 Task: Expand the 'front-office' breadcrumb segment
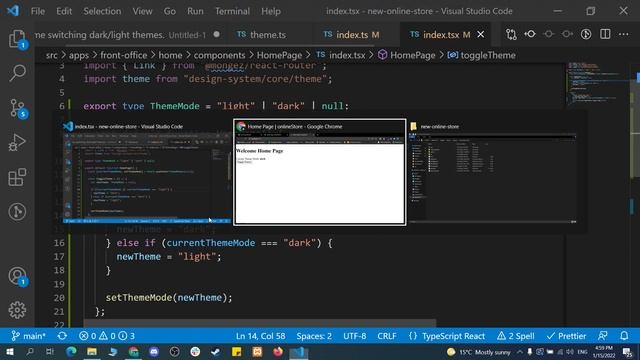coord(123,55)
